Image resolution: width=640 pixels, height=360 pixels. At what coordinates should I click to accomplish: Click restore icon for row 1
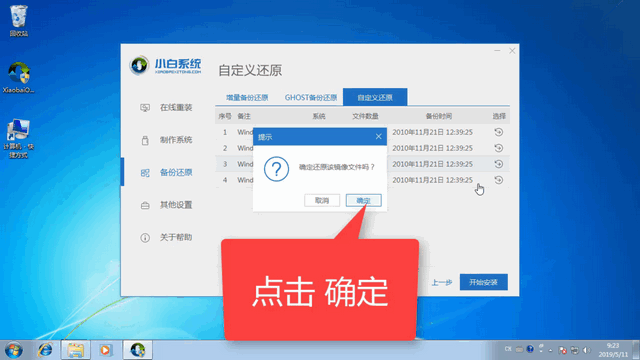498,132
